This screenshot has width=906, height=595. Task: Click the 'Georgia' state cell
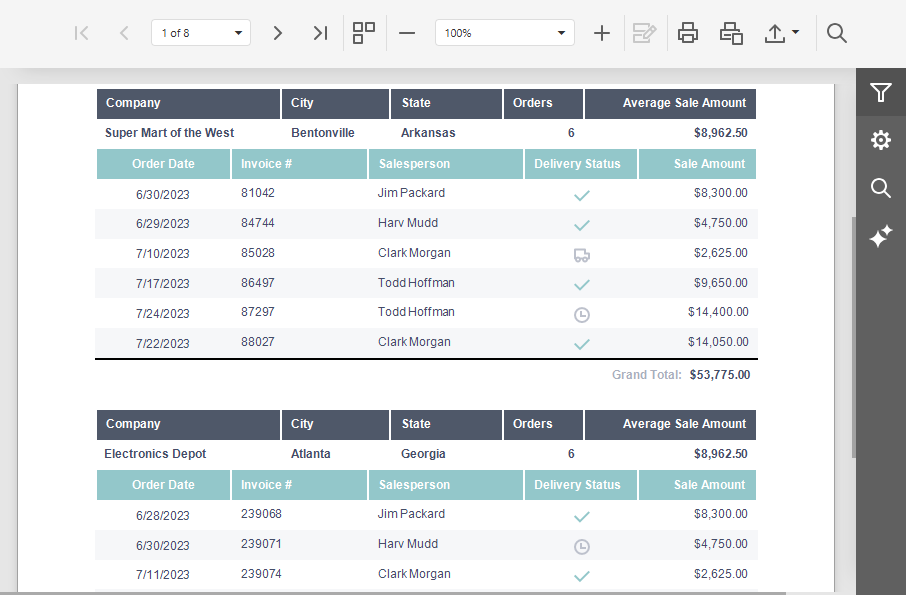423,454
